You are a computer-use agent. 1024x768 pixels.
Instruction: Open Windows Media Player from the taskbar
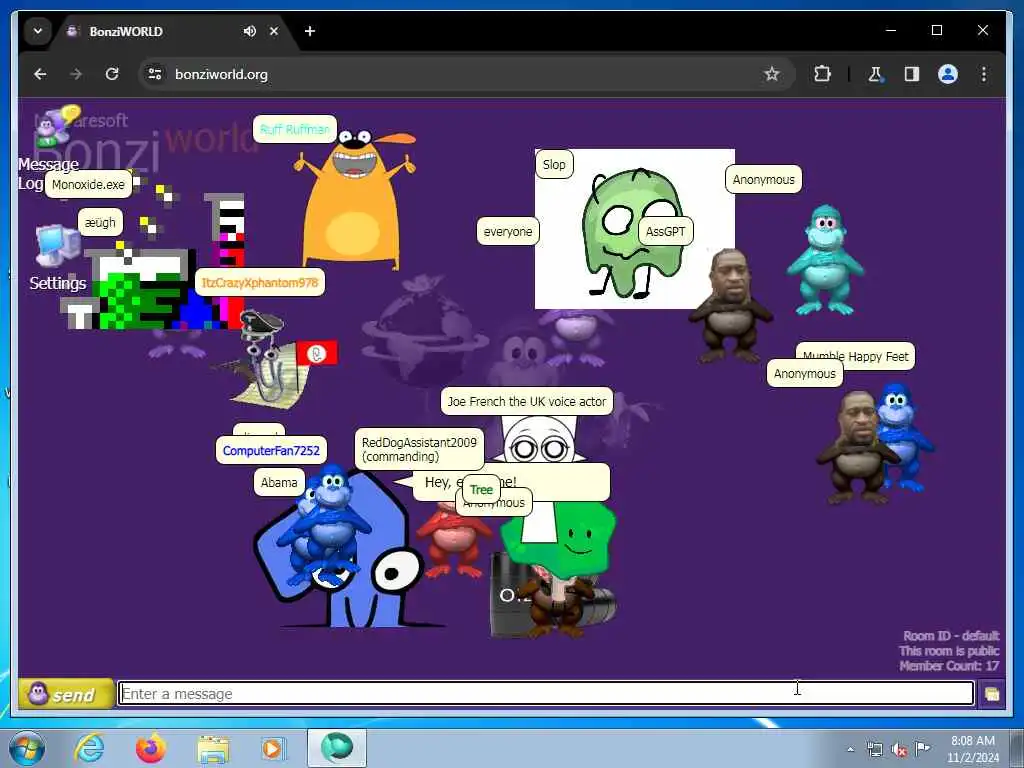(272, 748)
